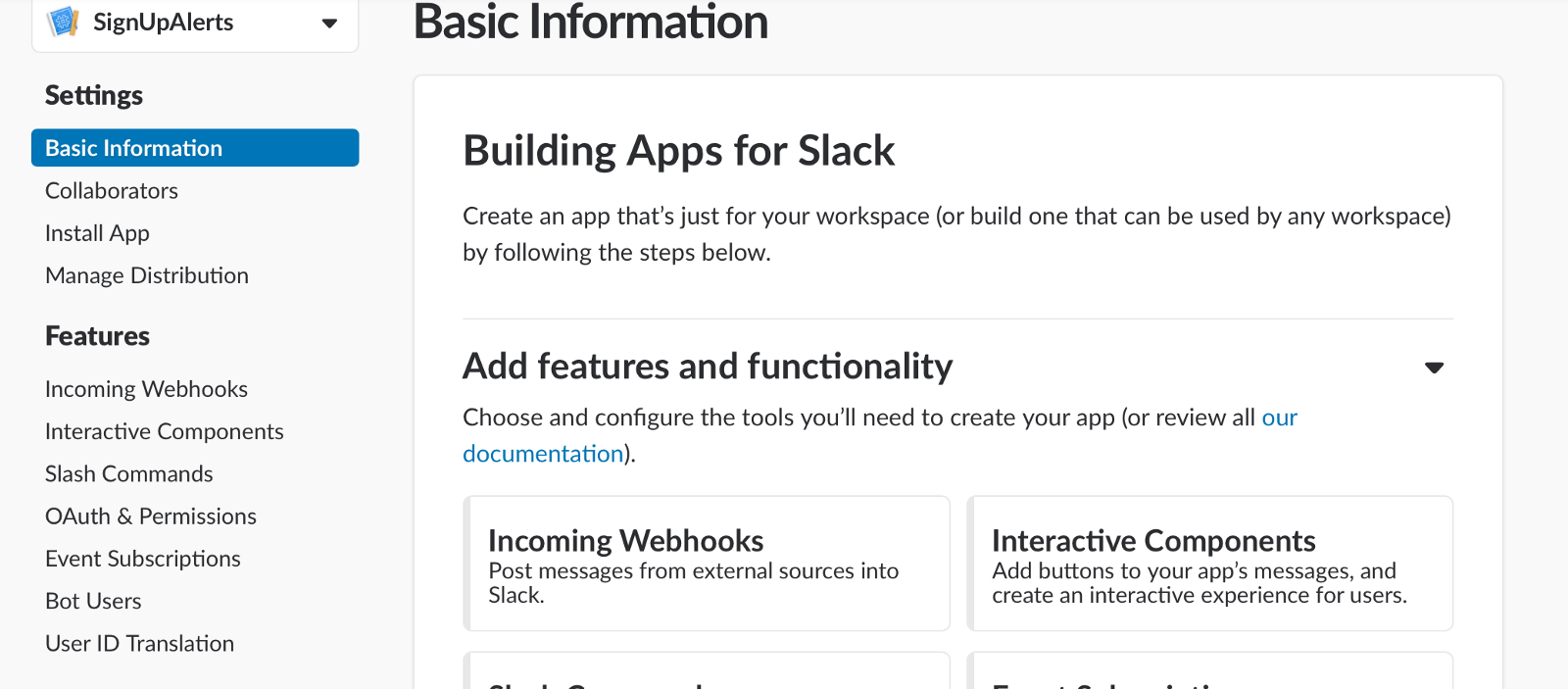Open Event Subscriptions in sidebar
The image size is (1568, 689).
pos(143,559)
